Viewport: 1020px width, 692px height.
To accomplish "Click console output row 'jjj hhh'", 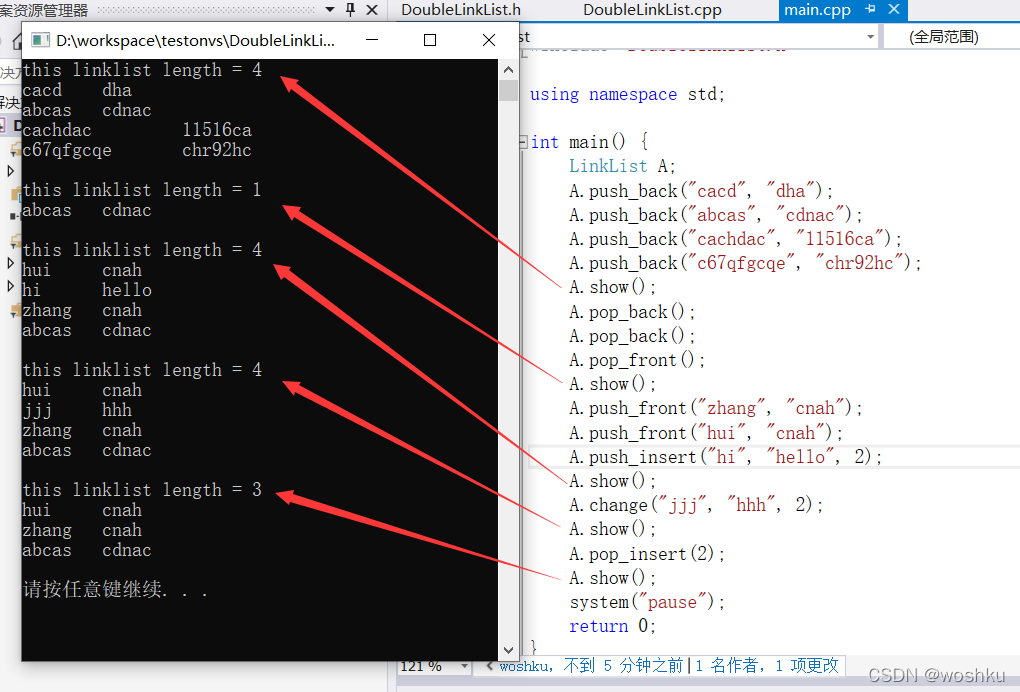I will pyautogui.click(x=77, y=410).
